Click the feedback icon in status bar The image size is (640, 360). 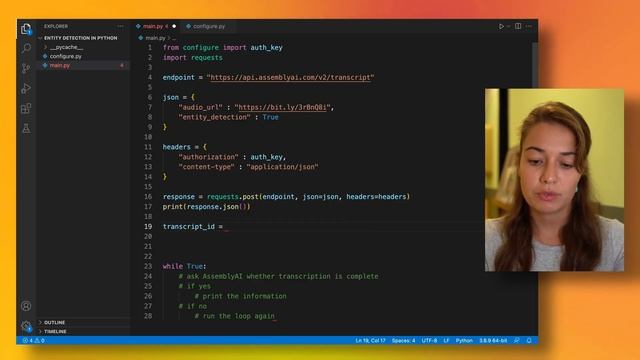tap(517, 340)
